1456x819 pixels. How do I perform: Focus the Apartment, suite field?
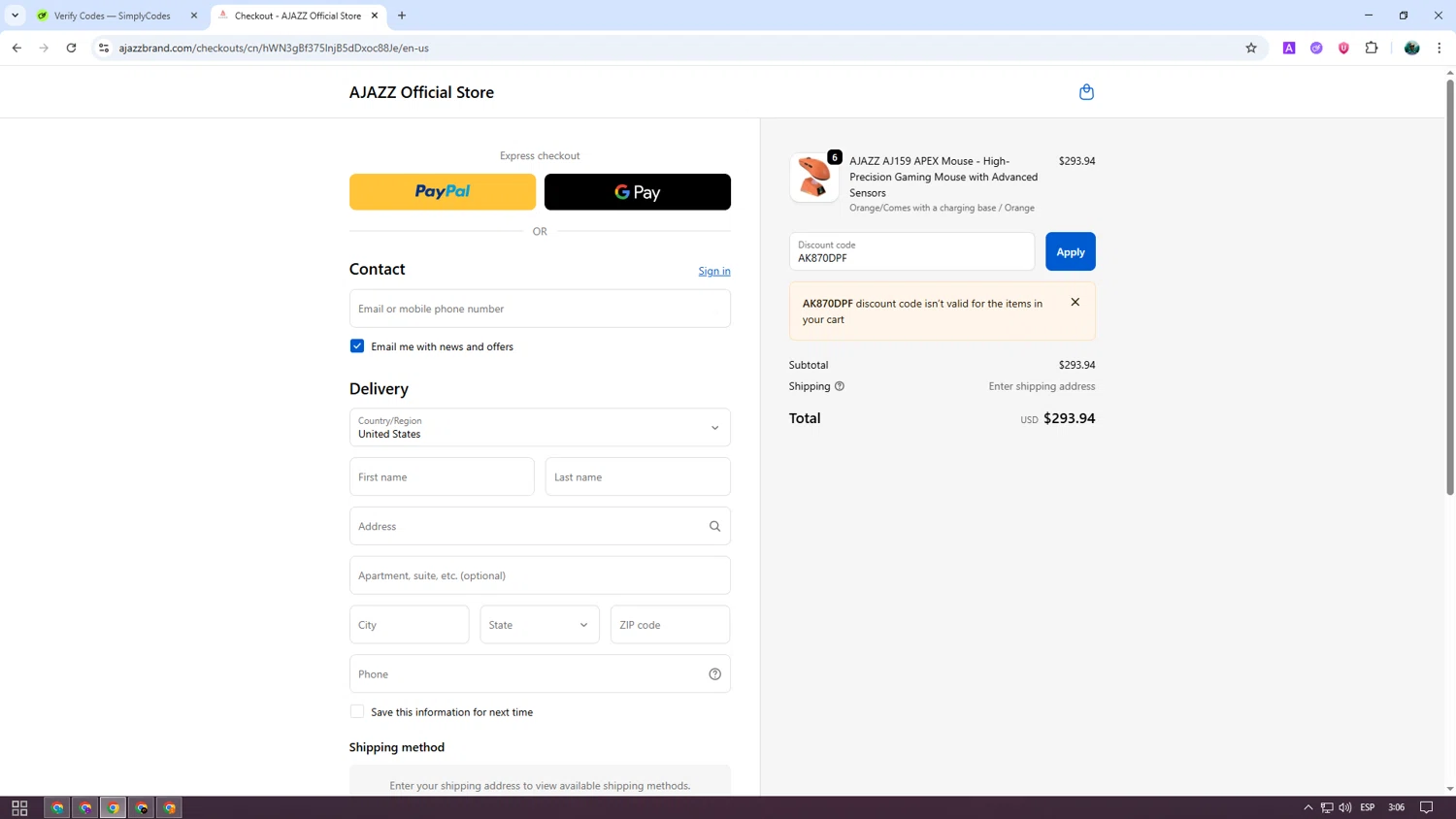[540, 575]
